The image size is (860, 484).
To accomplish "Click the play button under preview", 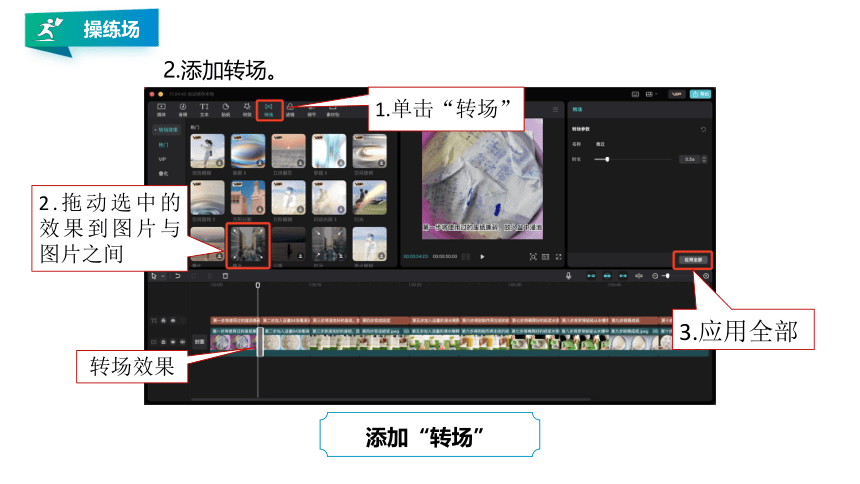I will coord(482,256).
